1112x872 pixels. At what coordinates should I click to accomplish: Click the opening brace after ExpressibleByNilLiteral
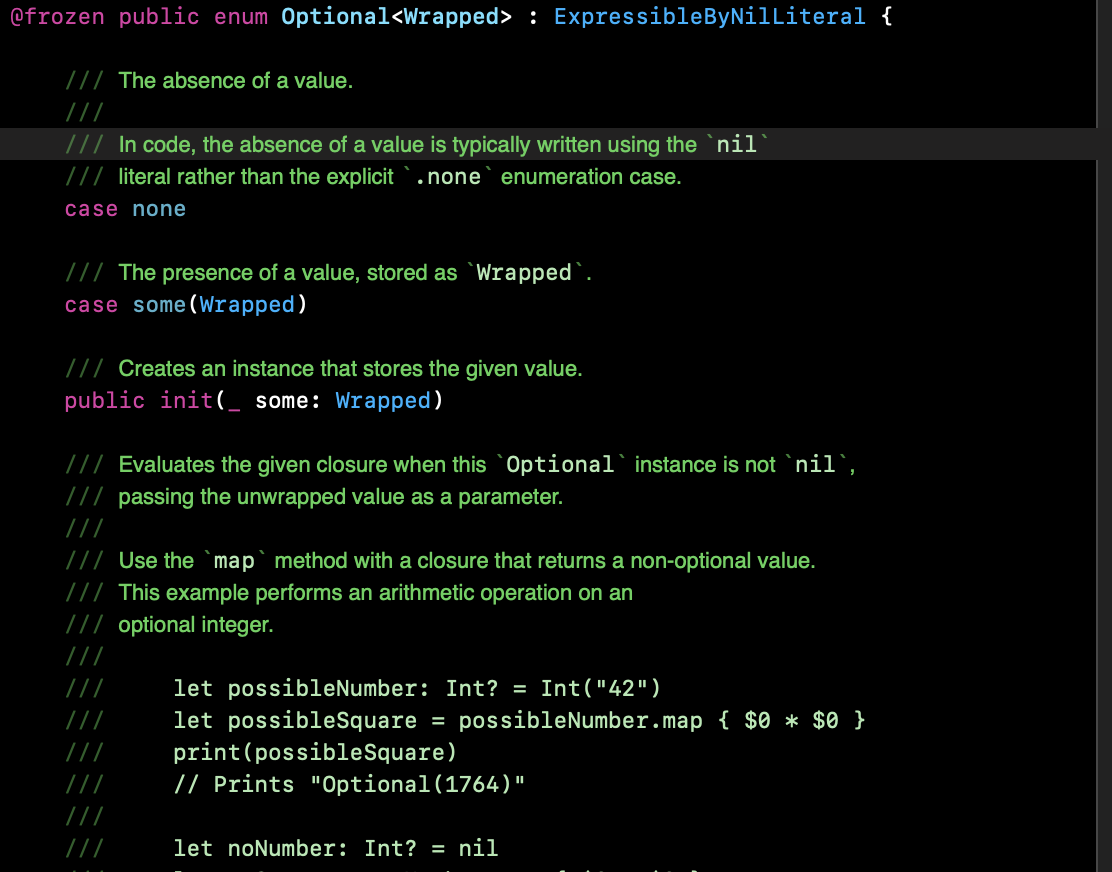887,16
